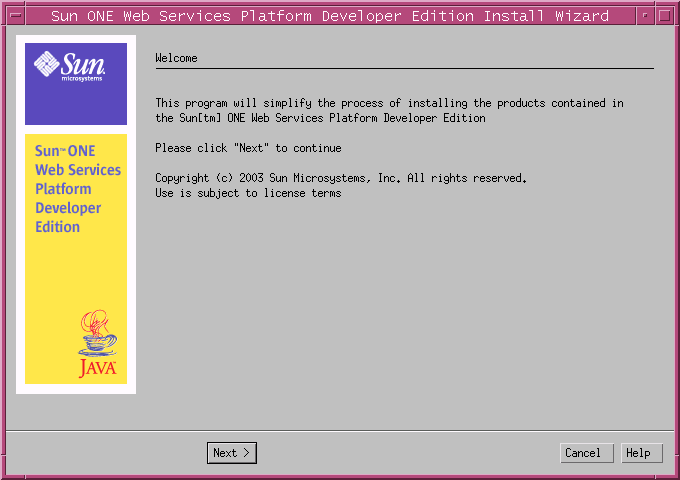Minimize the Install Wizard window
This screenshot has width=680, height=480.
(645, 16)
